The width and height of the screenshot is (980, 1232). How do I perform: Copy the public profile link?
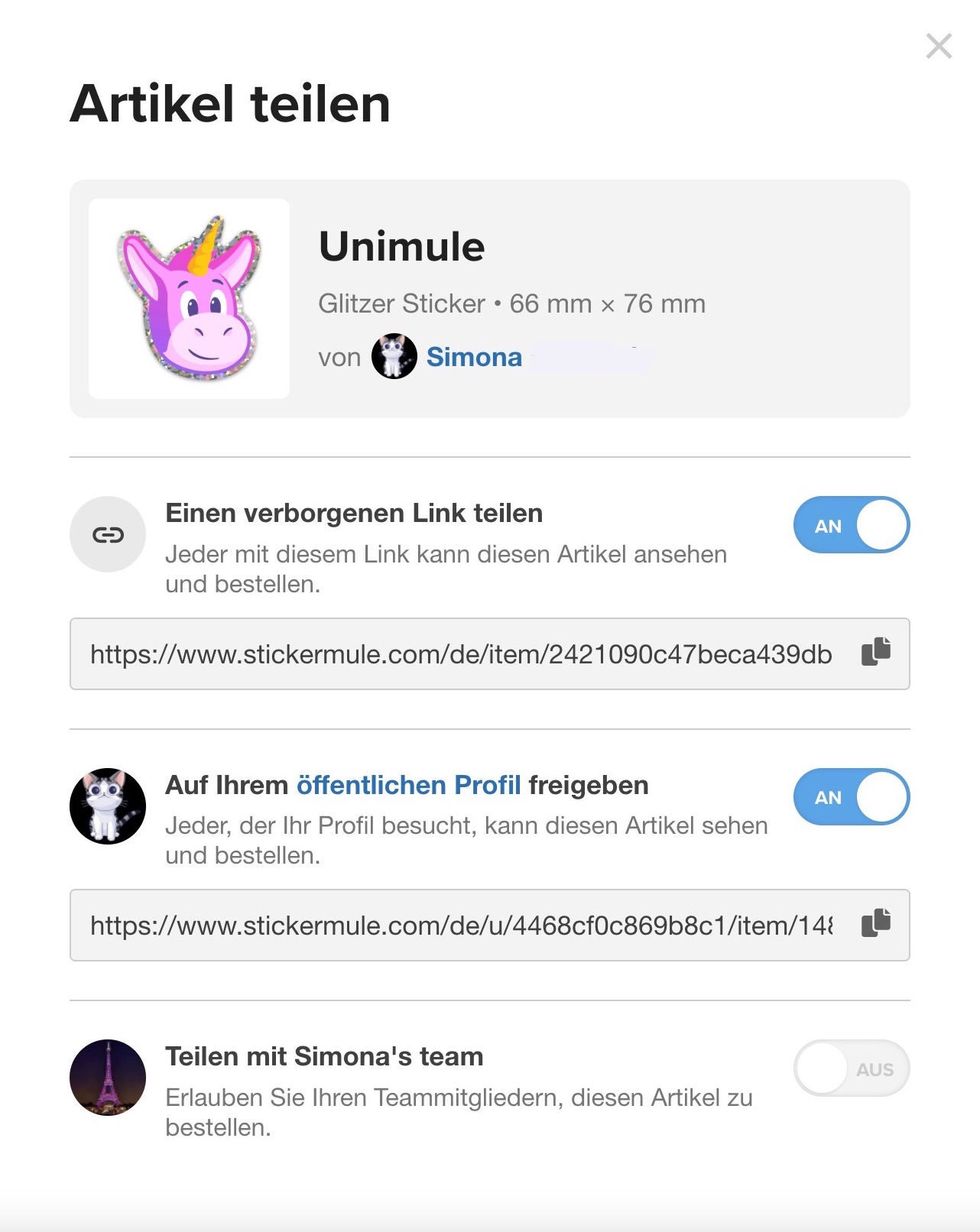[876, 924]
